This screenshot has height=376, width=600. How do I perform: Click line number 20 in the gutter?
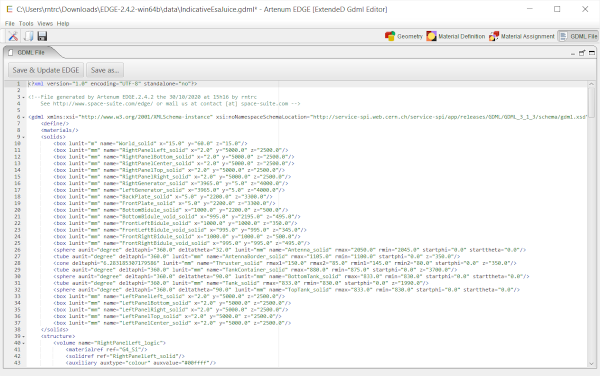coord(18,210)
